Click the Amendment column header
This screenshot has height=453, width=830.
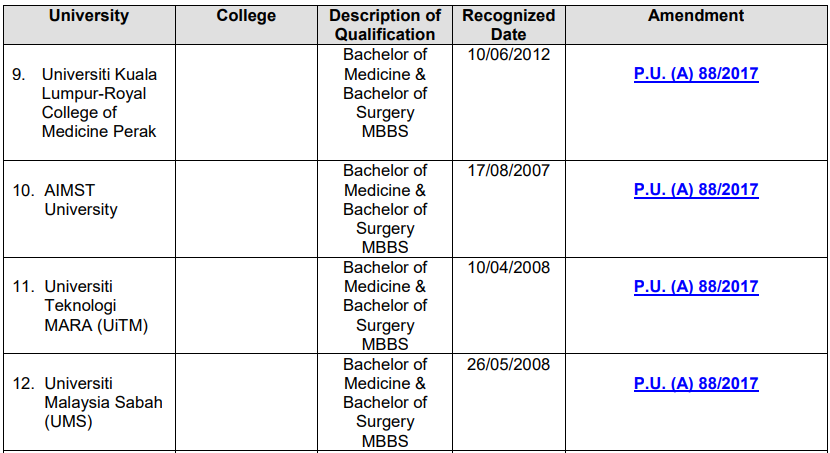(x=696, y=16)
